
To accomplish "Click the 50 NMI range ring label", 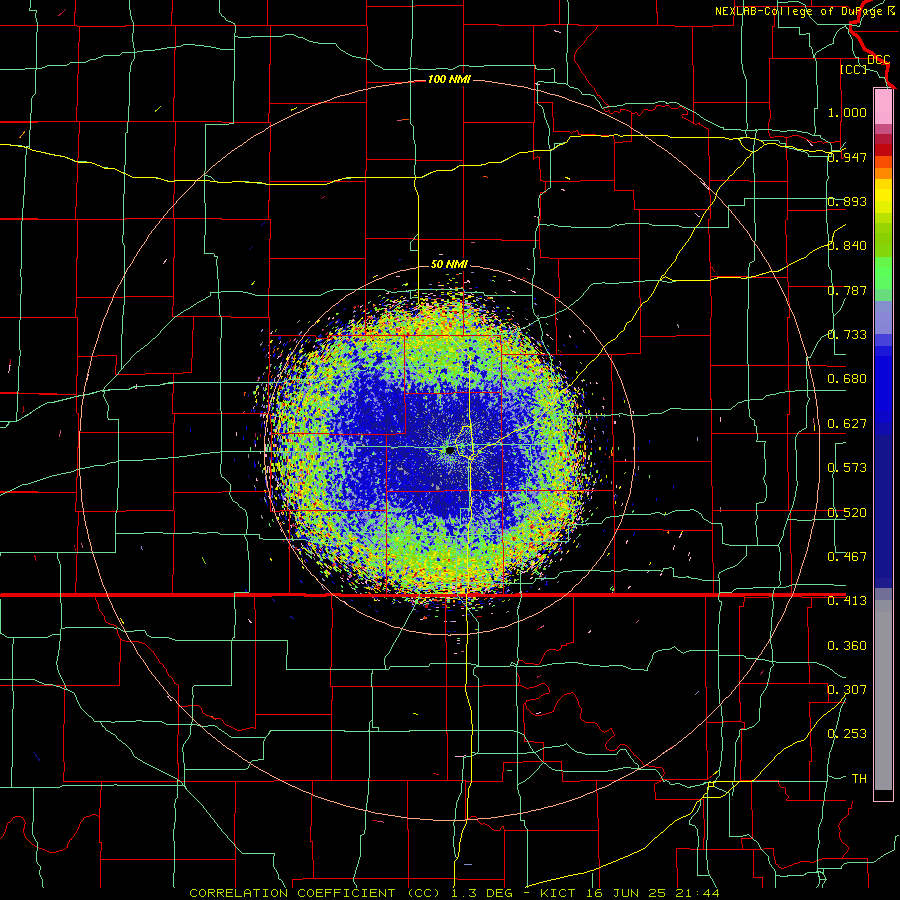I will pos(449,264).
